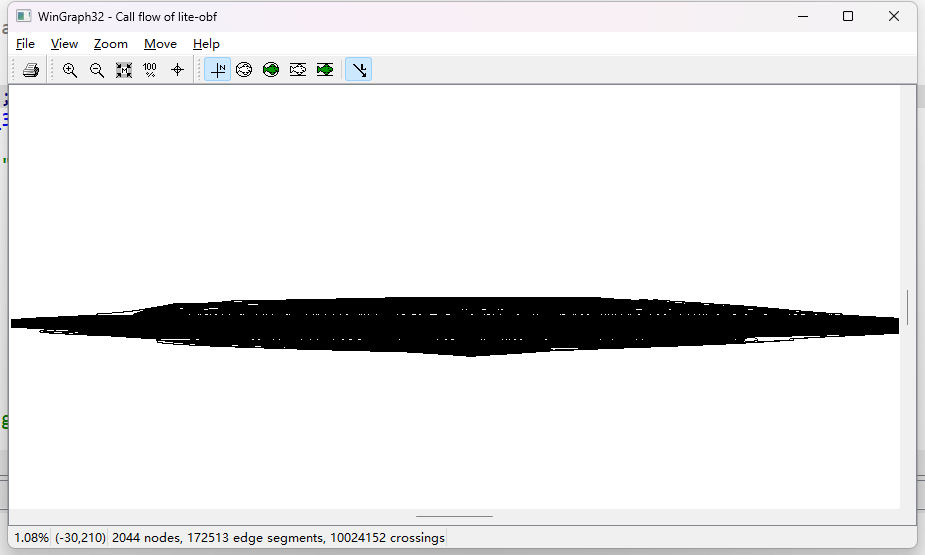Select the crosshair origin icon
925x555 pixels.
[177, 70]
